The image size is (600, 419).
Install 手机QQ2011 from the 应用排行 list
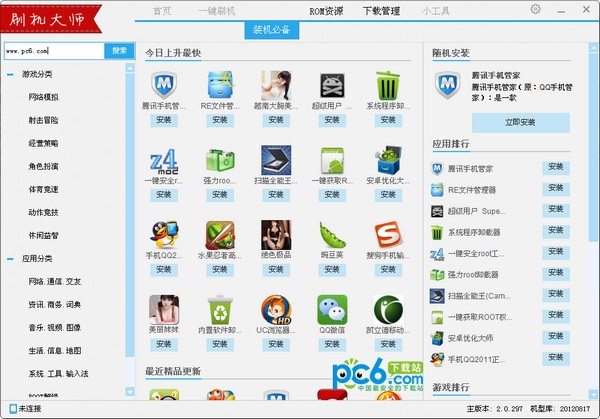point(556,358)
